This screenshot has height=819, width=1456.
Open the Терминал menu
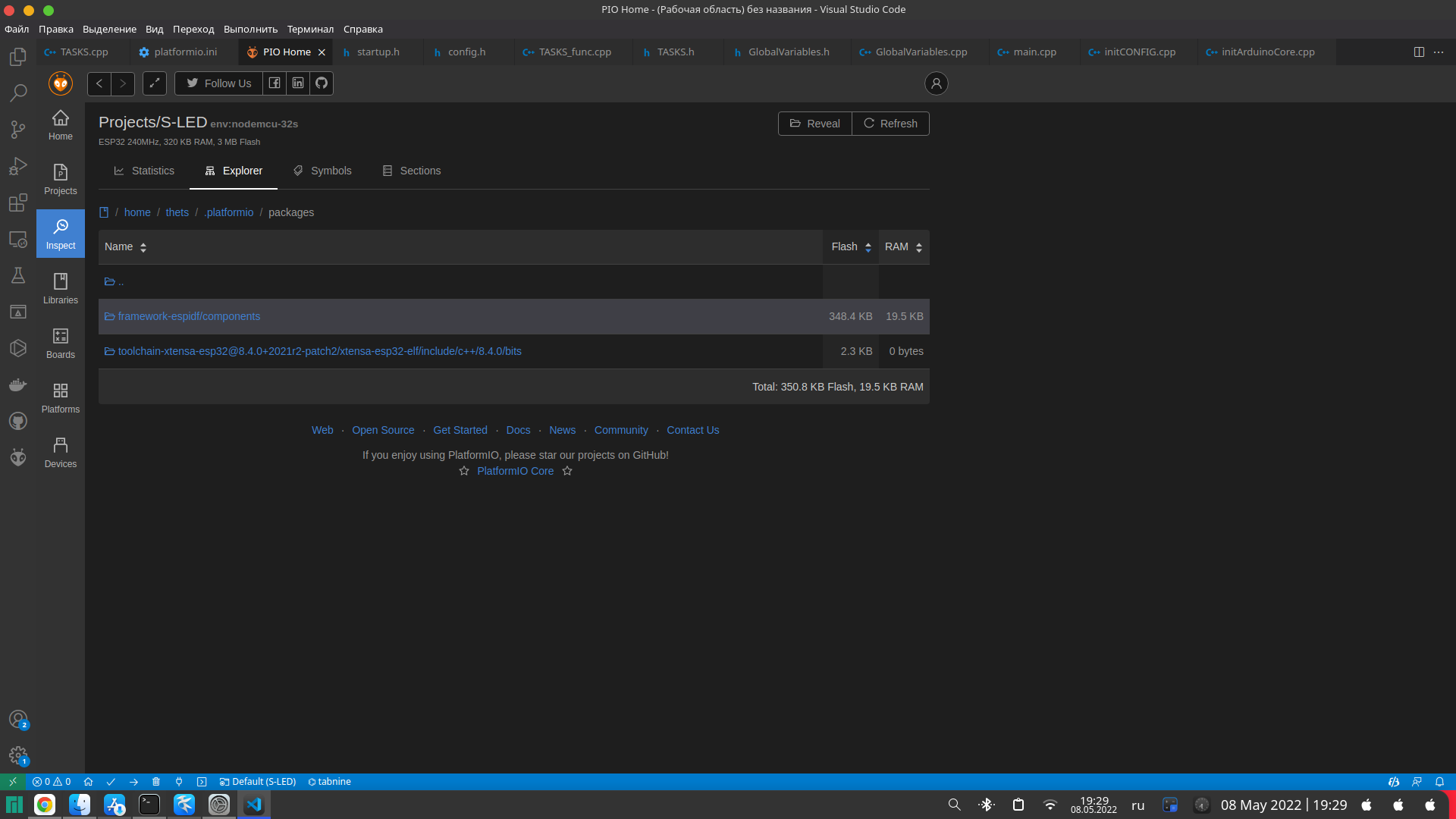310,30
